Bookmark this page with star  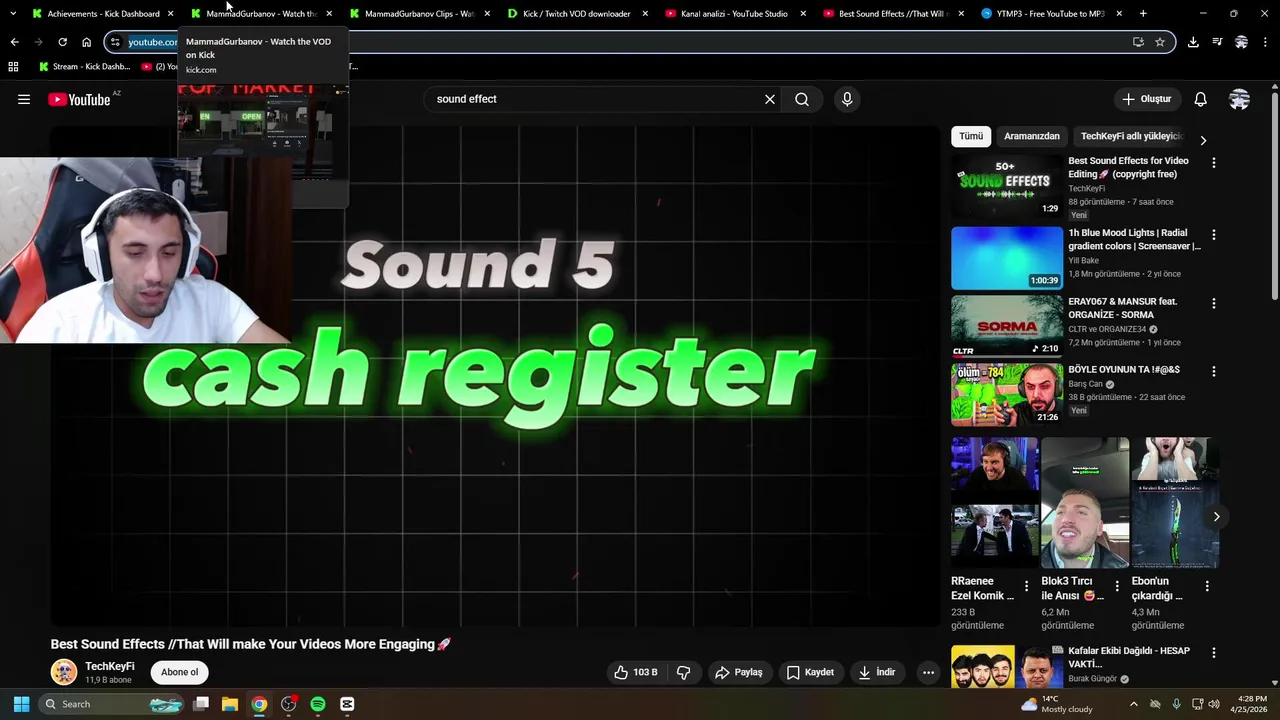(1160, 42)
